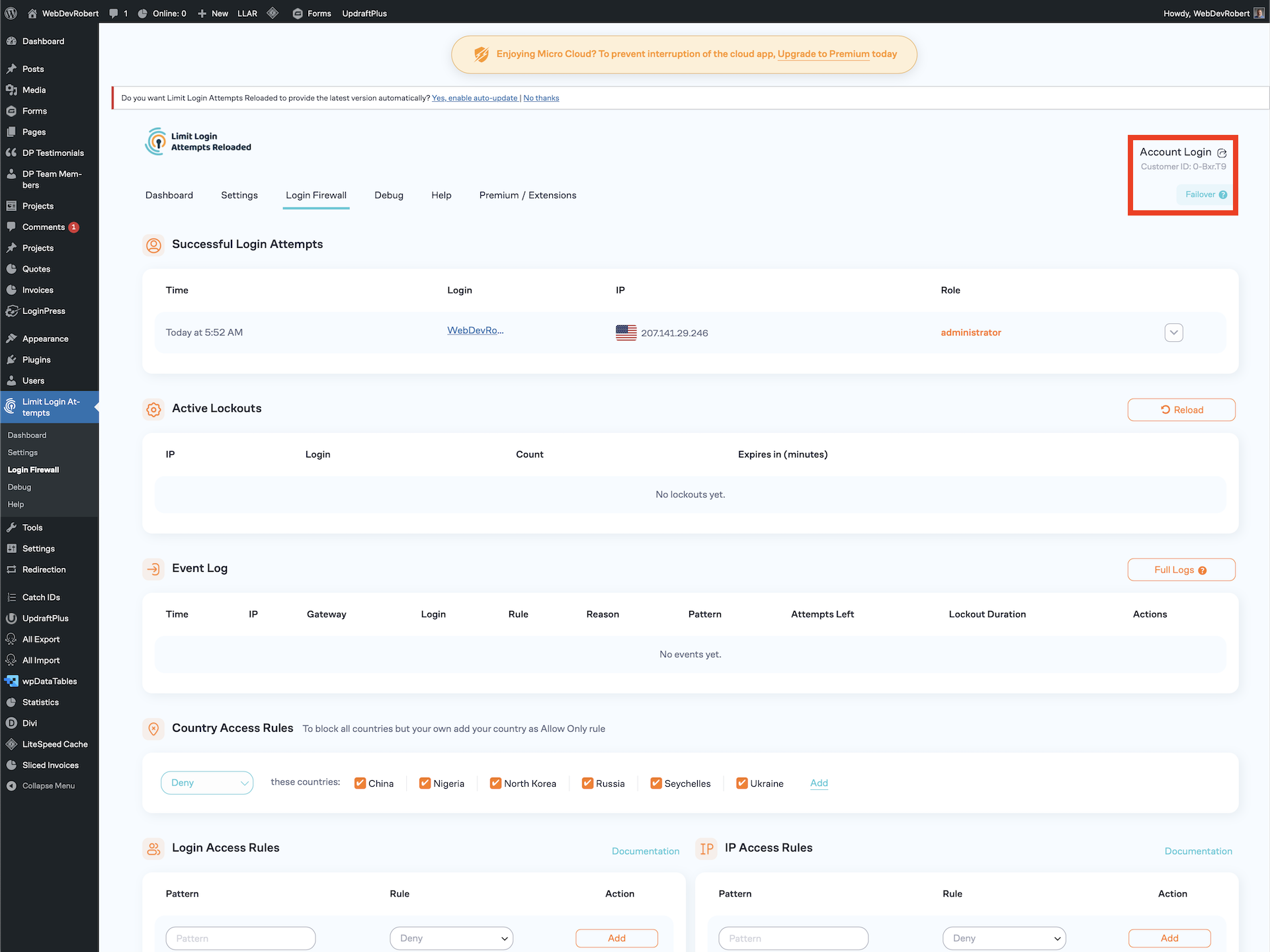Open the IP Access Rules Deny dropdown
Image resolution: width=1270 pixels, height=952 pixels.
(x=1003, y=938)
